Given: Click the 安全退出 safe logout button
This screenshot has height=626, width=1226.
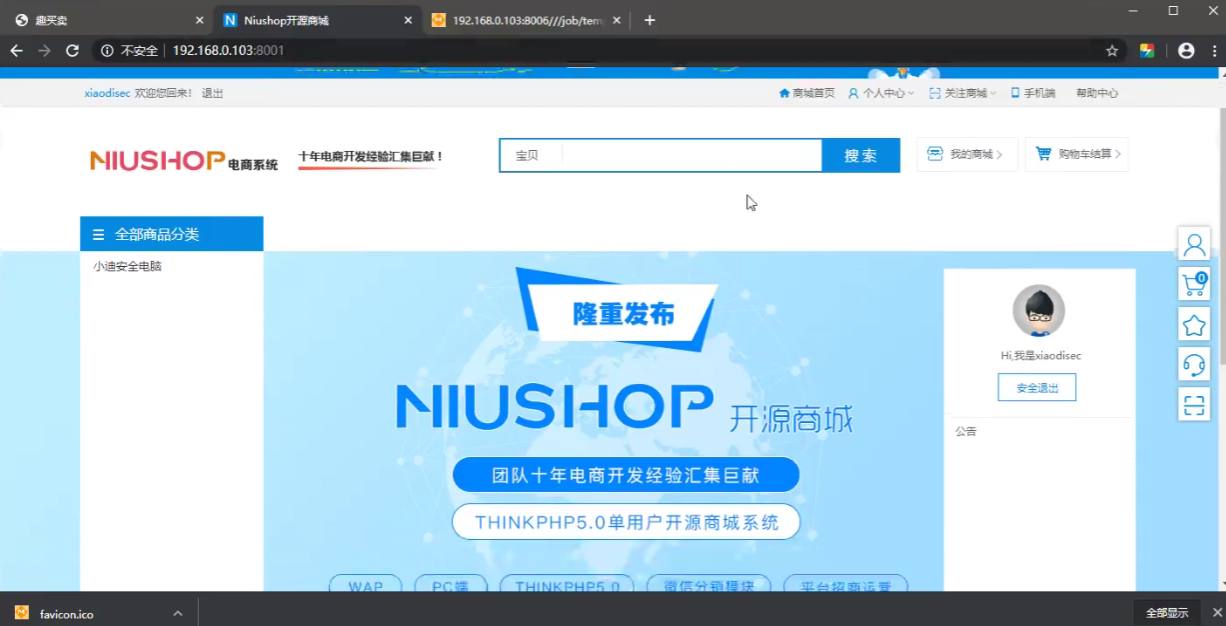Looking at the screenshot, I should click(1037, 387).
